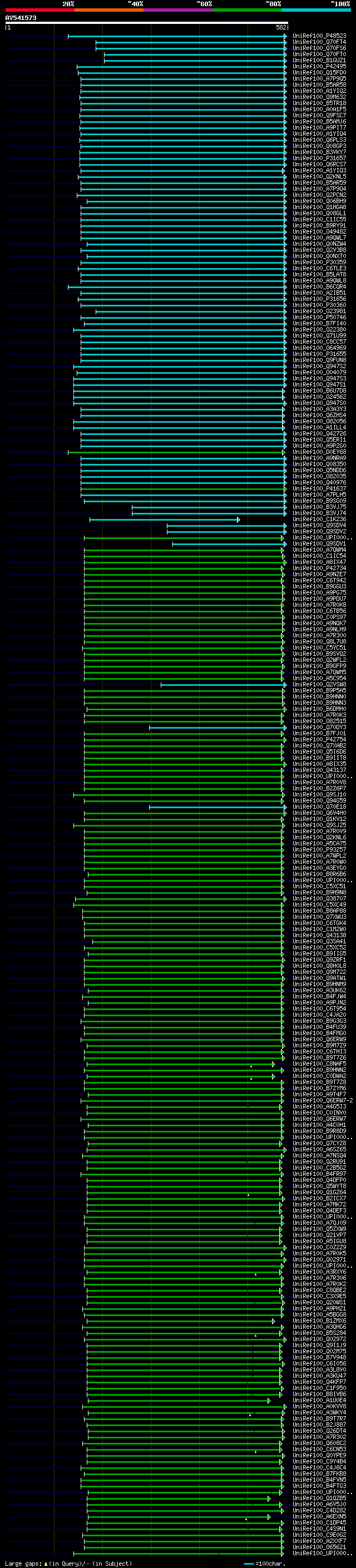Image resolution: width=356 pixels, height=1568 pixels.
Task: Open hit UniRef100_P42495
Action: pyautogui.click(x=319, y=66)
